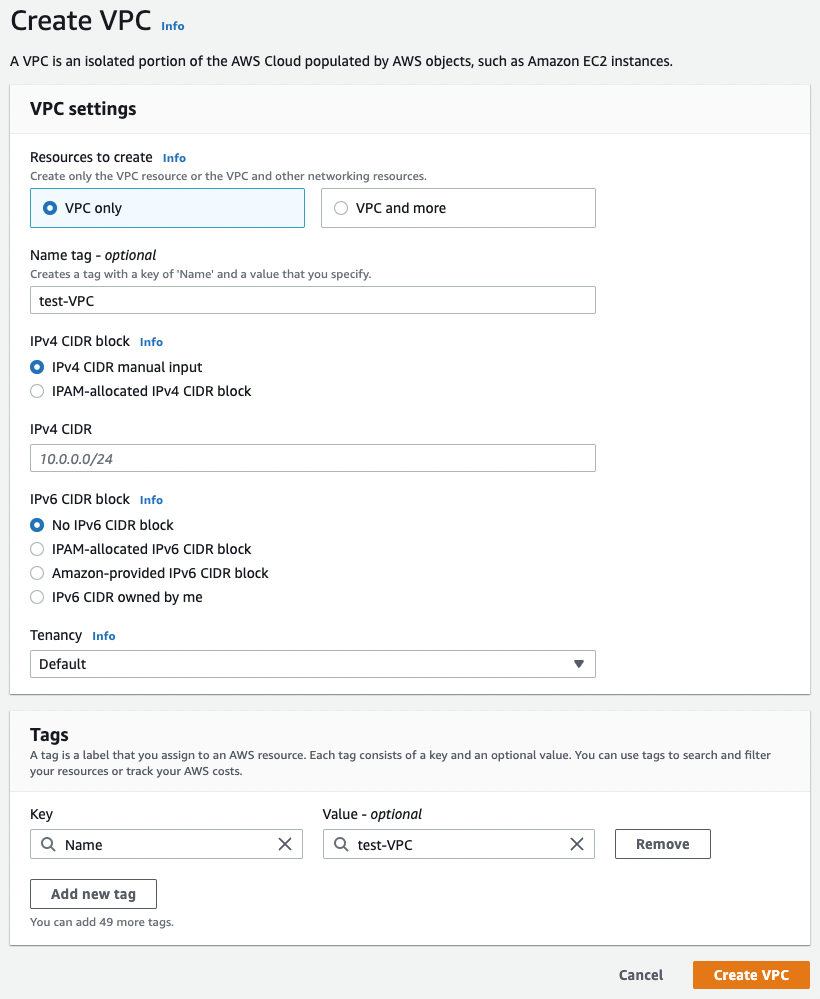Open Info link next to IPv6 CIDR block

(151, 500)
